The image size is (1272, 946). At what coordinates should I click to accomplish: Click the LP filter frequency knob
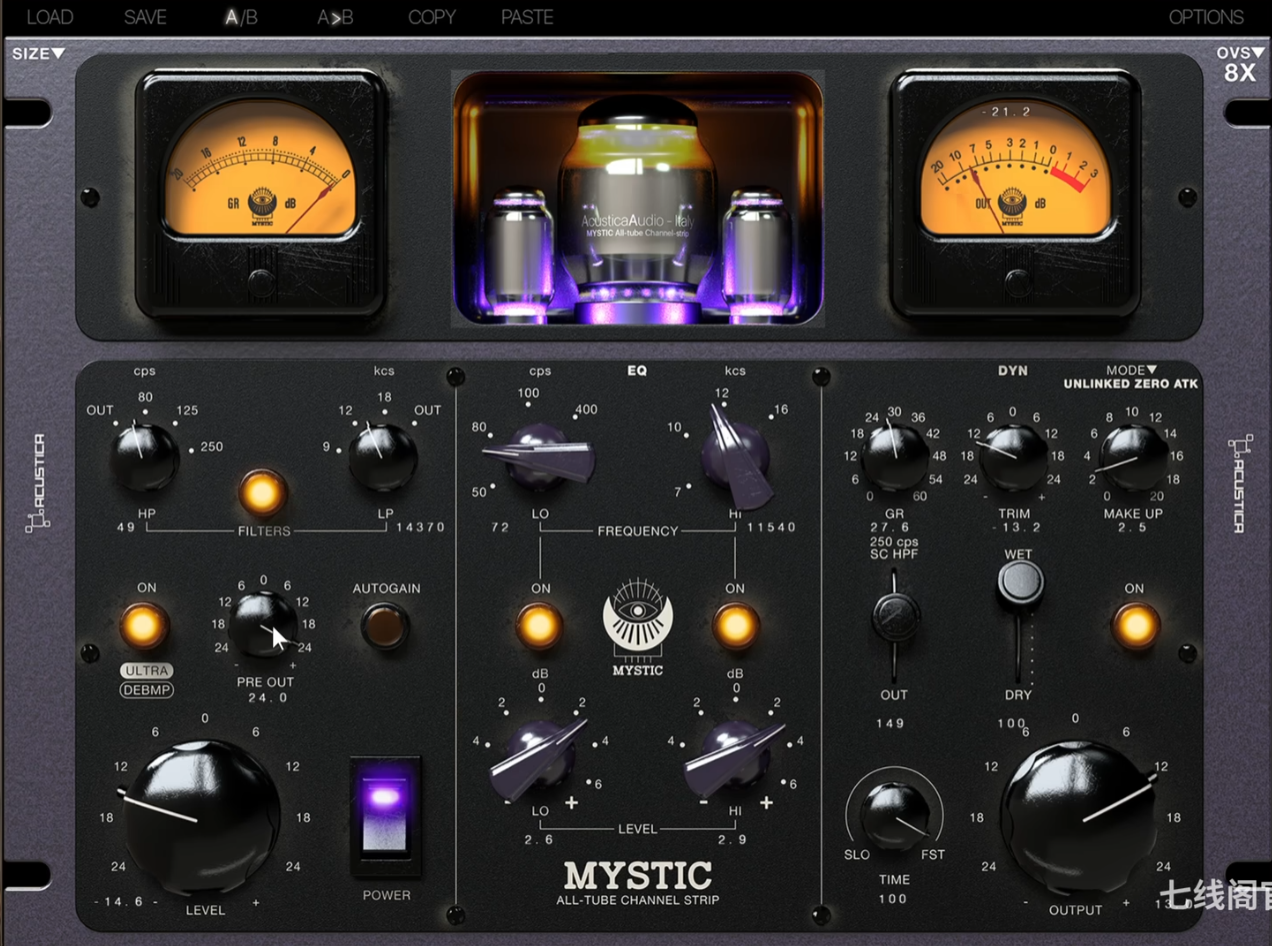tap(382, 456)
